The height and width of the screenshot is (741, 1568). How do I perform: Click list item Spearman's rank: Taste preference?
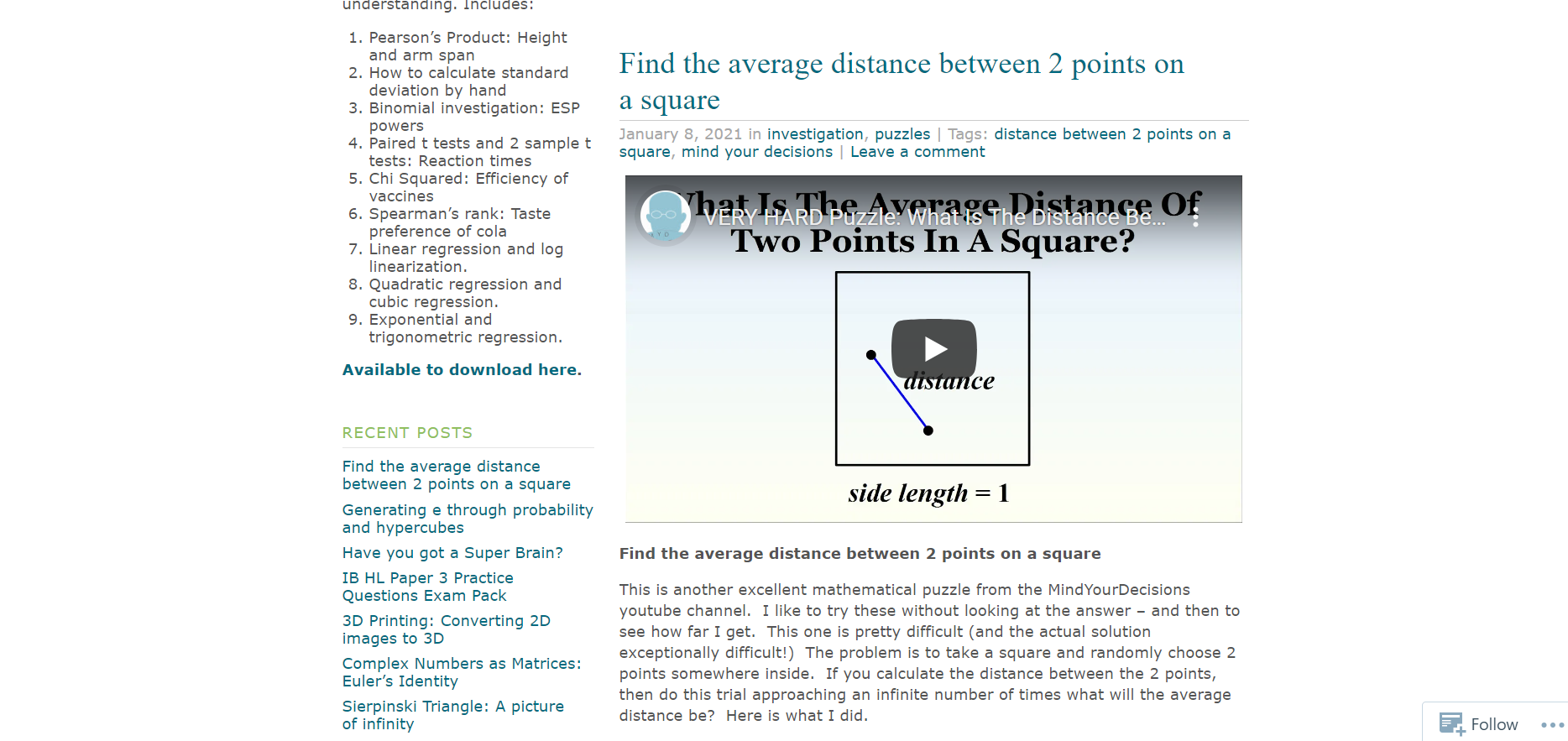pos(460,222)
